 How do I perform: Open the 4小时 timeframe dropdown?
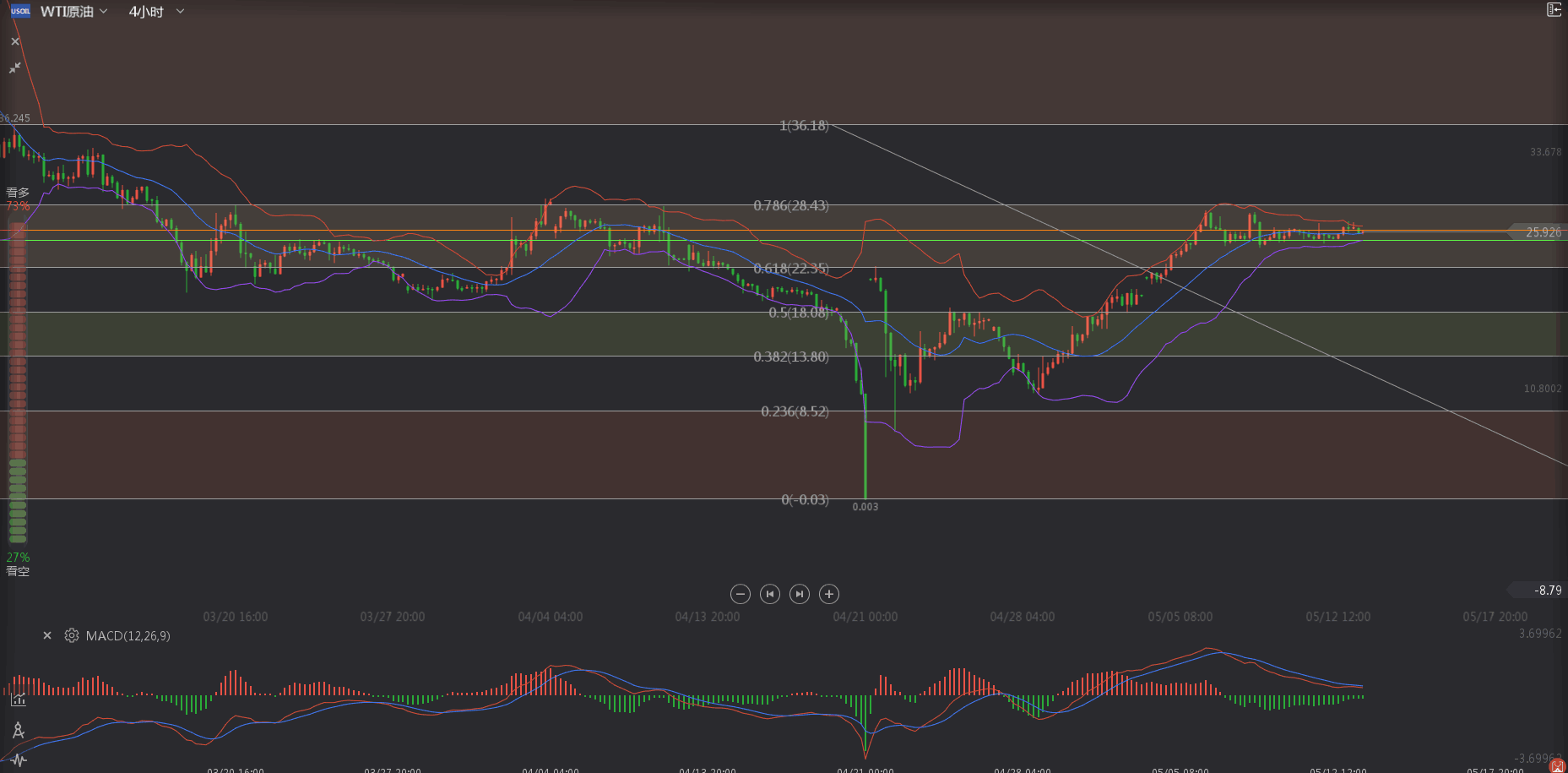pos(156,12)
